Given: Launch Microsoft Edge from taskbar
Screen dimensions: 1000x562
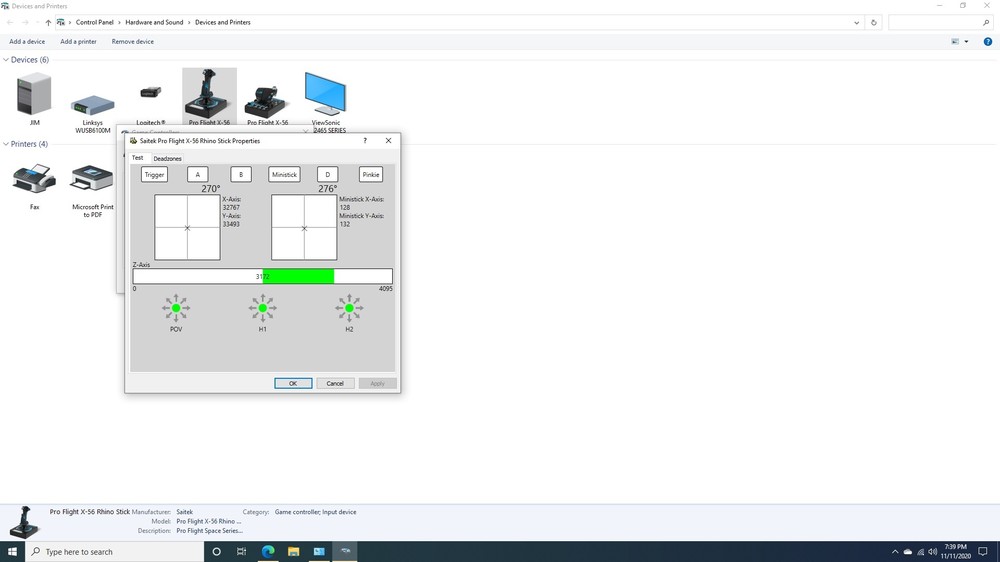Looking at the screenshot, I should pyautogui.click(x=268, y=552).
